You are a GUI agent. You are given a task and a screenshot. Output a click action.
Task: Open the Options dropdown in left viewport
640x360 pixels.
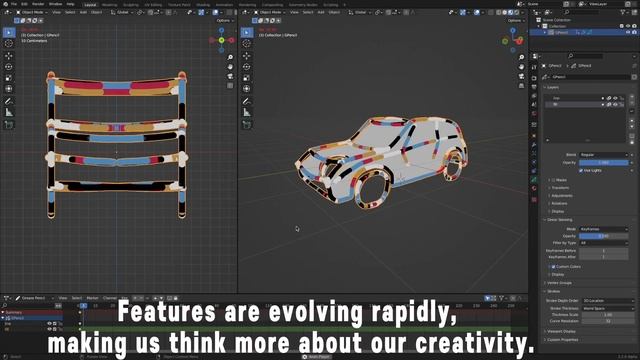[x=225, y=20]
